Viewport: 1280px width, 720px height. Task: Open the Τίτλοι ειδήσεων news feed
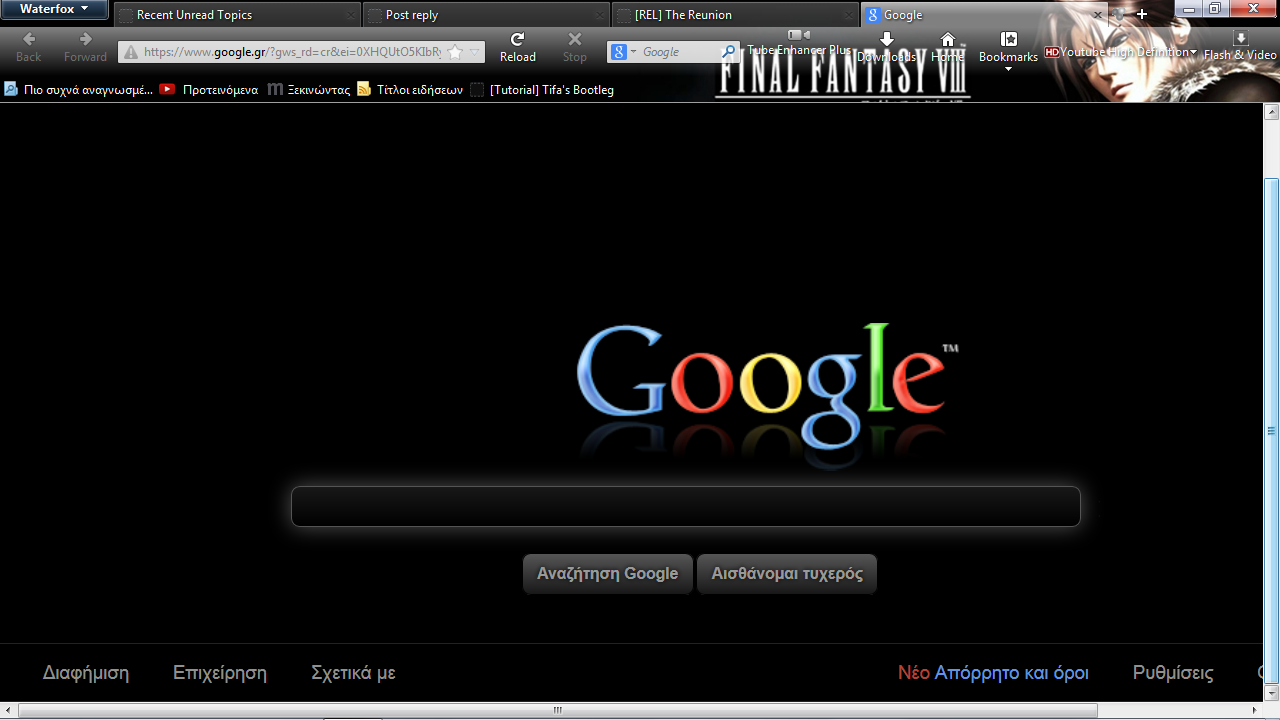pos(410,89)
